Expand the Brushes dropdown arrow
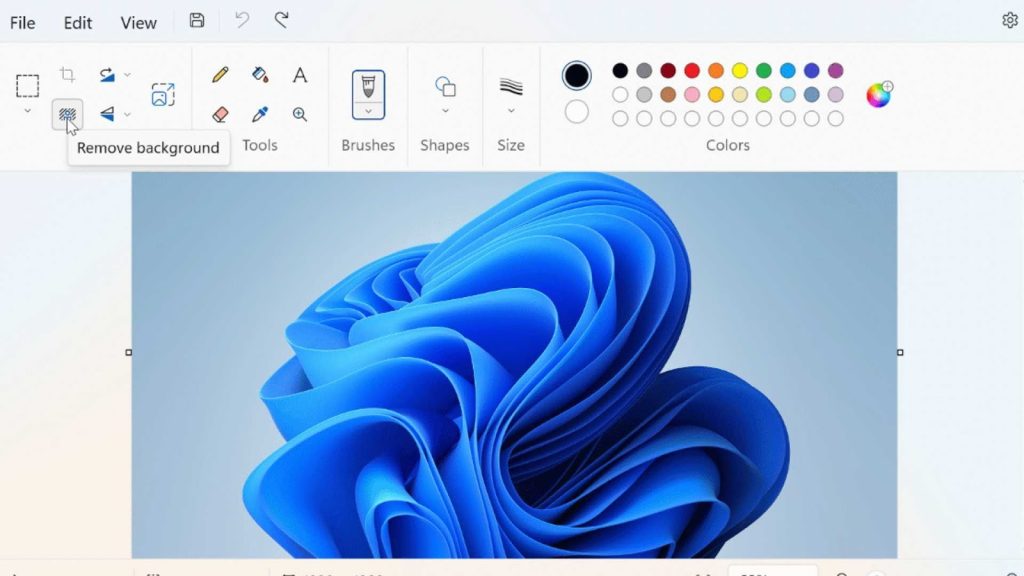Screen dimensions: 1024x576 click(368, 111)
